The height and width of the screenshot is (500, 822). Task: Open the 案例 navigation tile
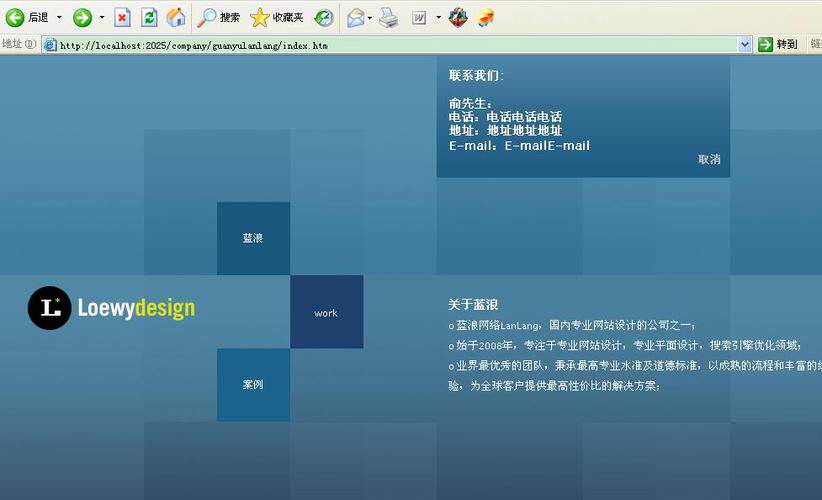(x=253, y=385)
